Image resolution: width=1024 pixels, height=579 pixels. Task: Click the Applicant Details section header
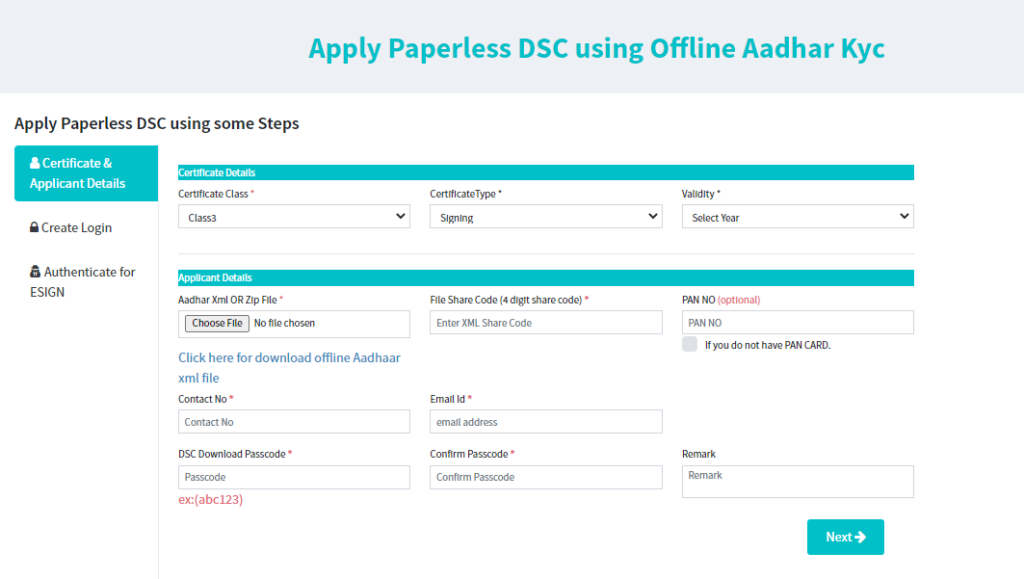[546, 277]
